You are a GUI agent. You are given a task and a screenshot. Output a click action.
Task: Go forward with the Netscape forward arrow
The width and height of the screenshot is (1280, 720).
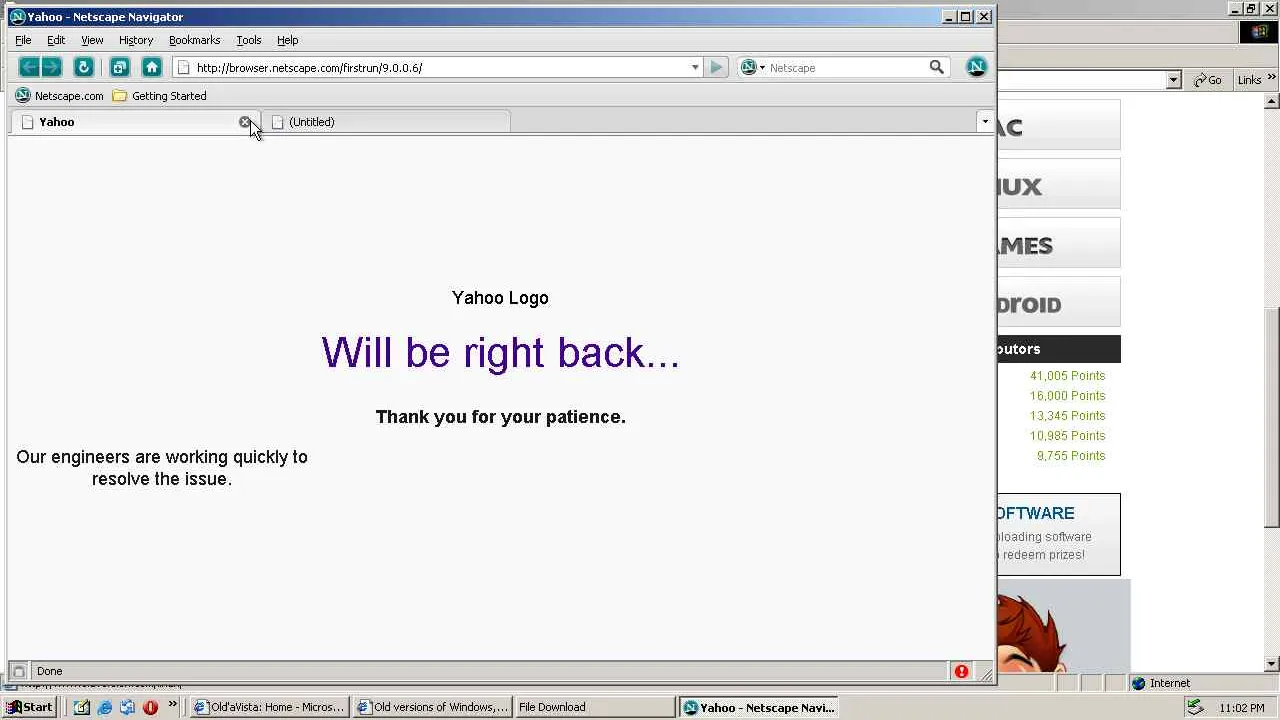tap(52, 67)
